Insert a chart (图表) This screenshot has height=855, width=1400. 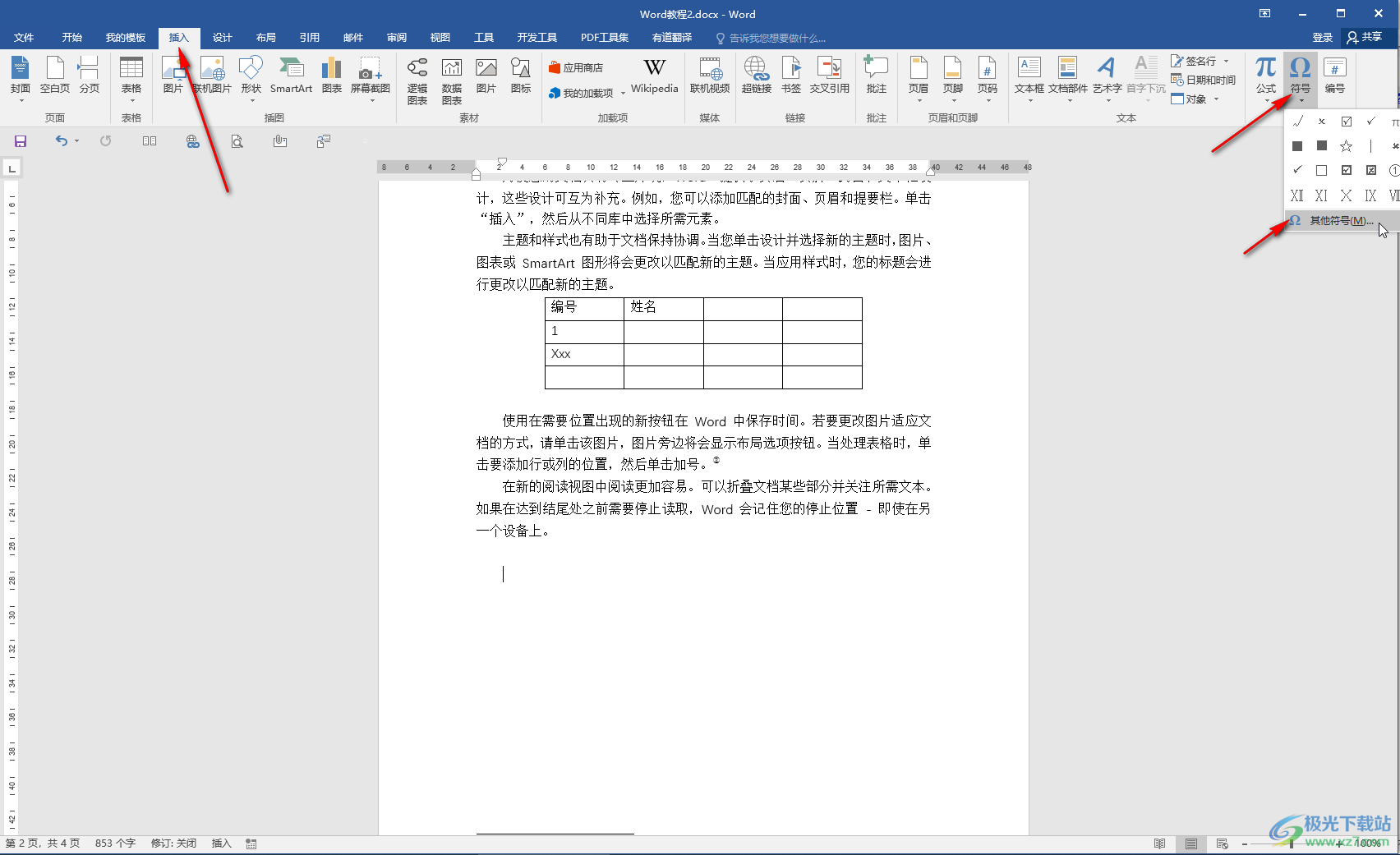[331, 76]
